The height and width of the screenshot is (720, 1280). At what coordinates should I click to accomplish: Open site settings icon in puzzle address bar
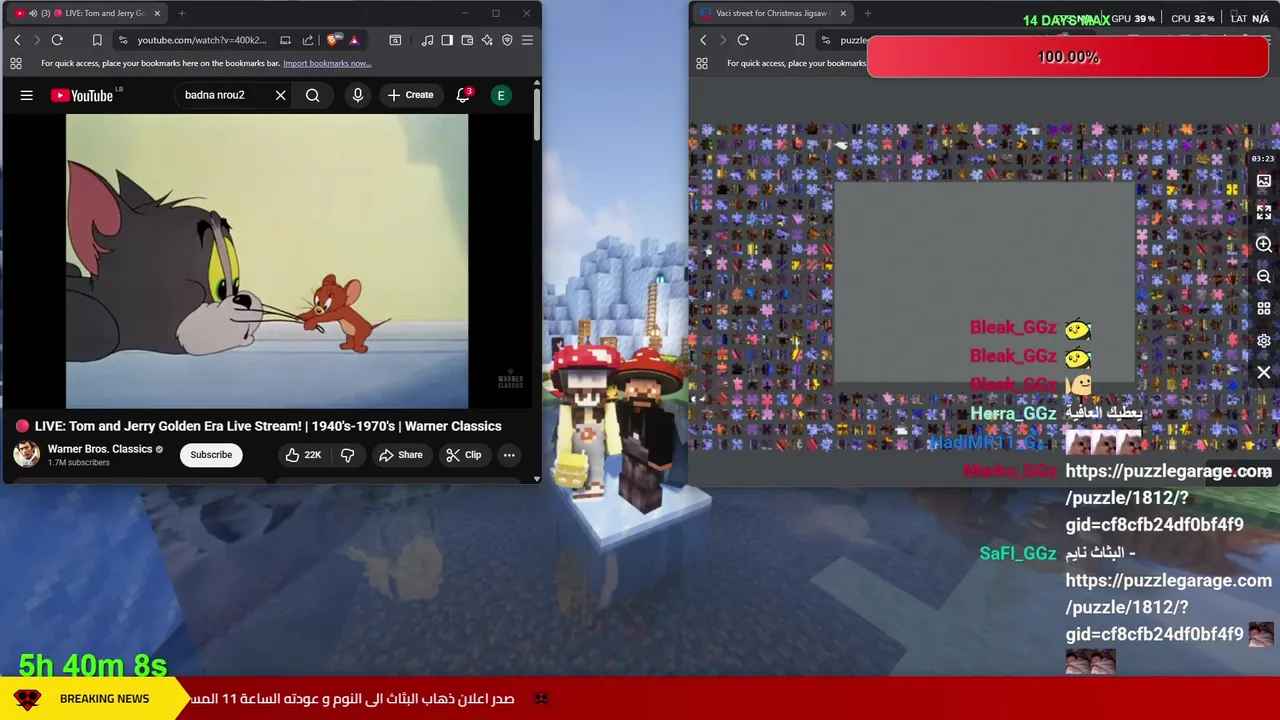[826, 40]
